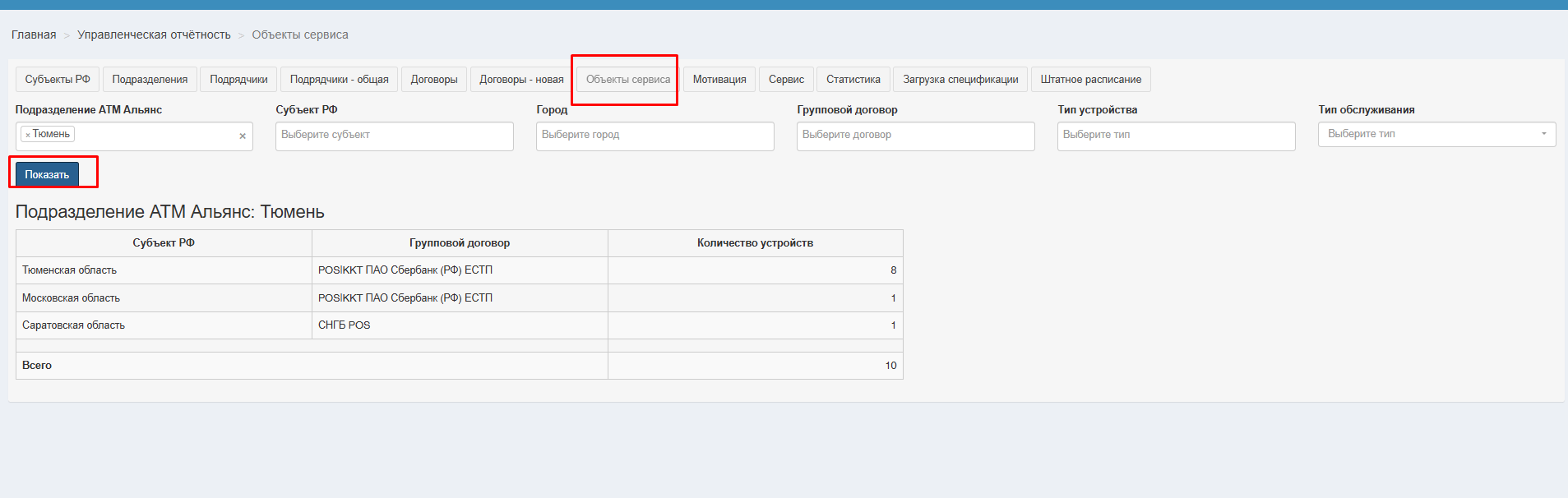Clear the Подразделение field with the x icon

pos(243,136)
